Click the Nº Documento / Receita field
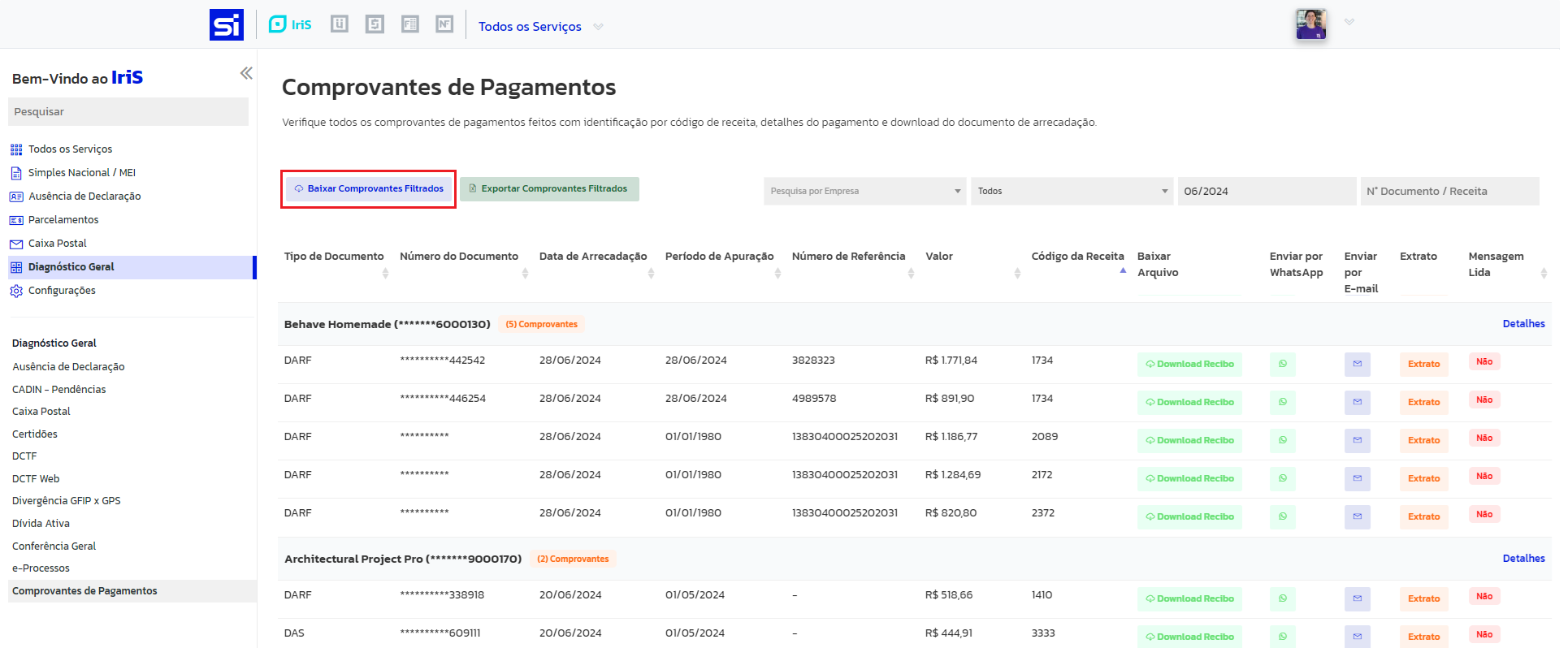 point(1449,192)
